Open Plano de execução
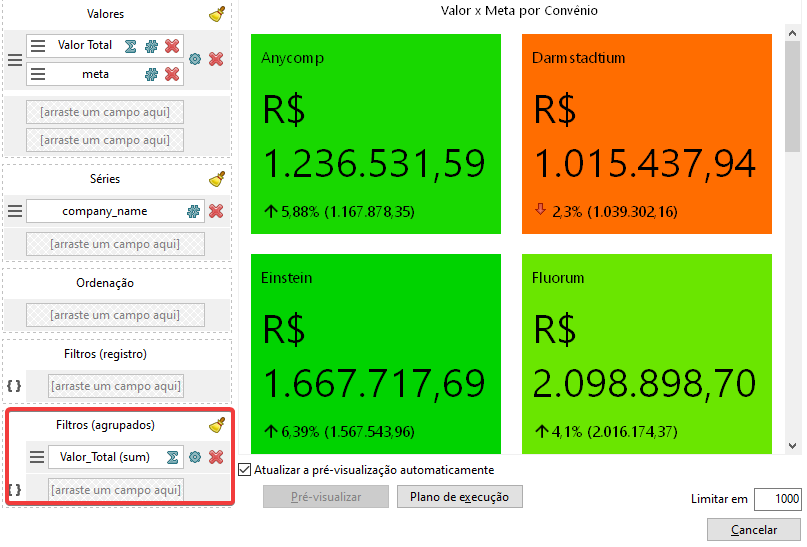Viewport: 807px width, 547px height. [x=460, y=497]
